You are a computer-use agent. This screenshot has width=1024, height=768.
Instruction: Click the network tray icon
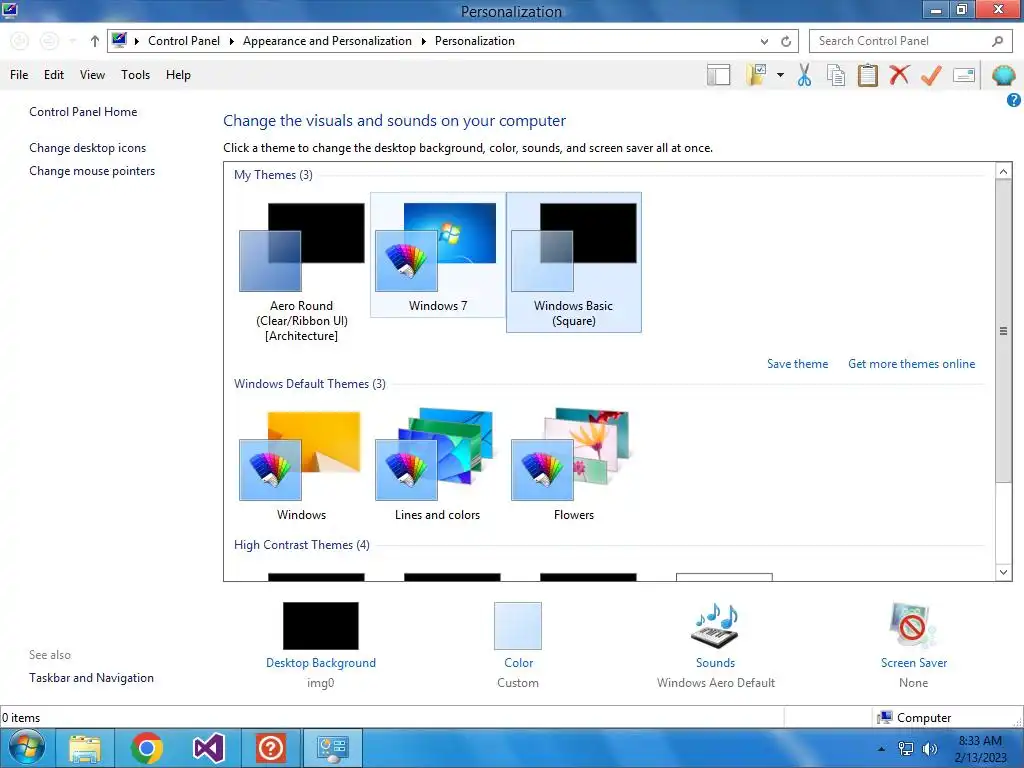[906, 749]
